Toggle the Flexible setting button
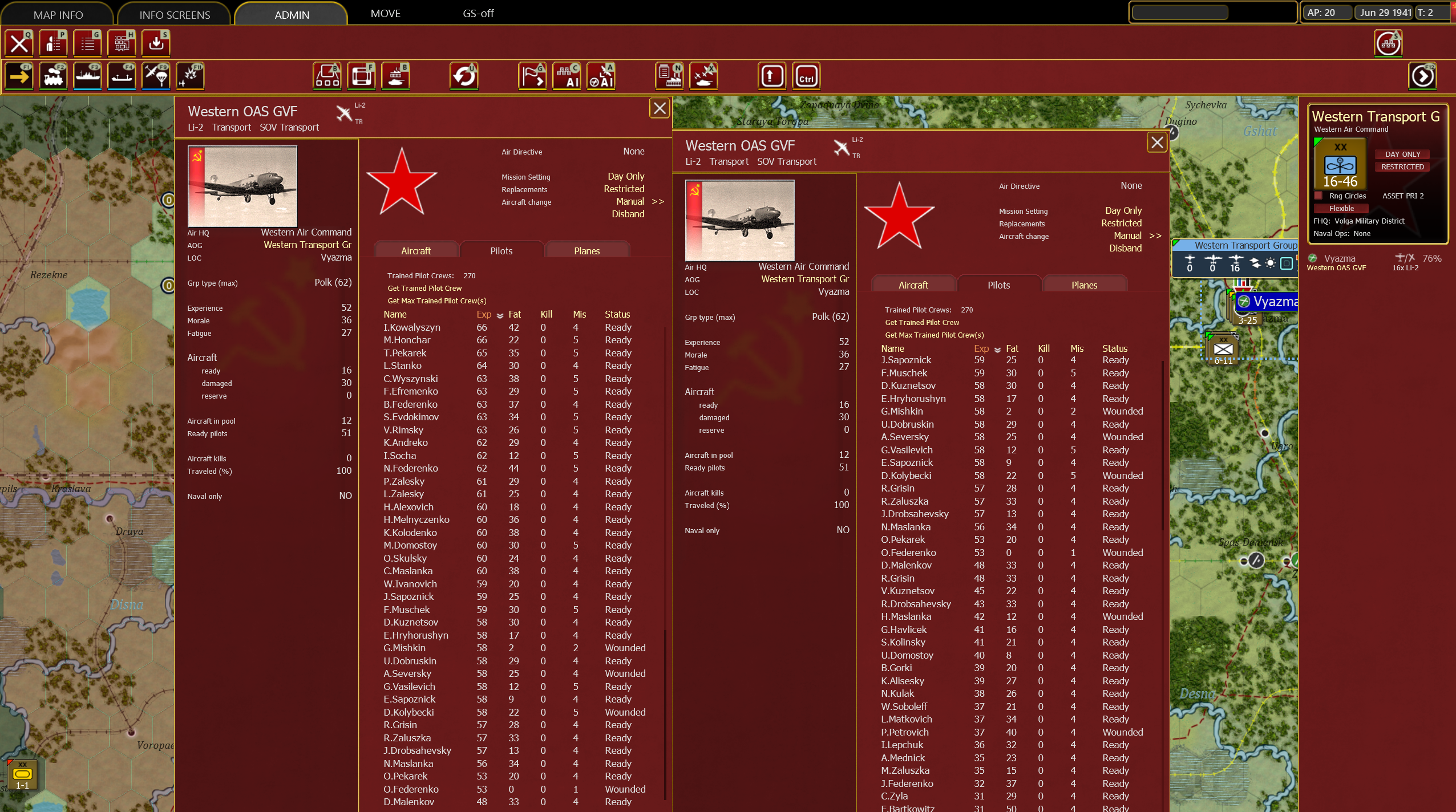 [1341, 208]
